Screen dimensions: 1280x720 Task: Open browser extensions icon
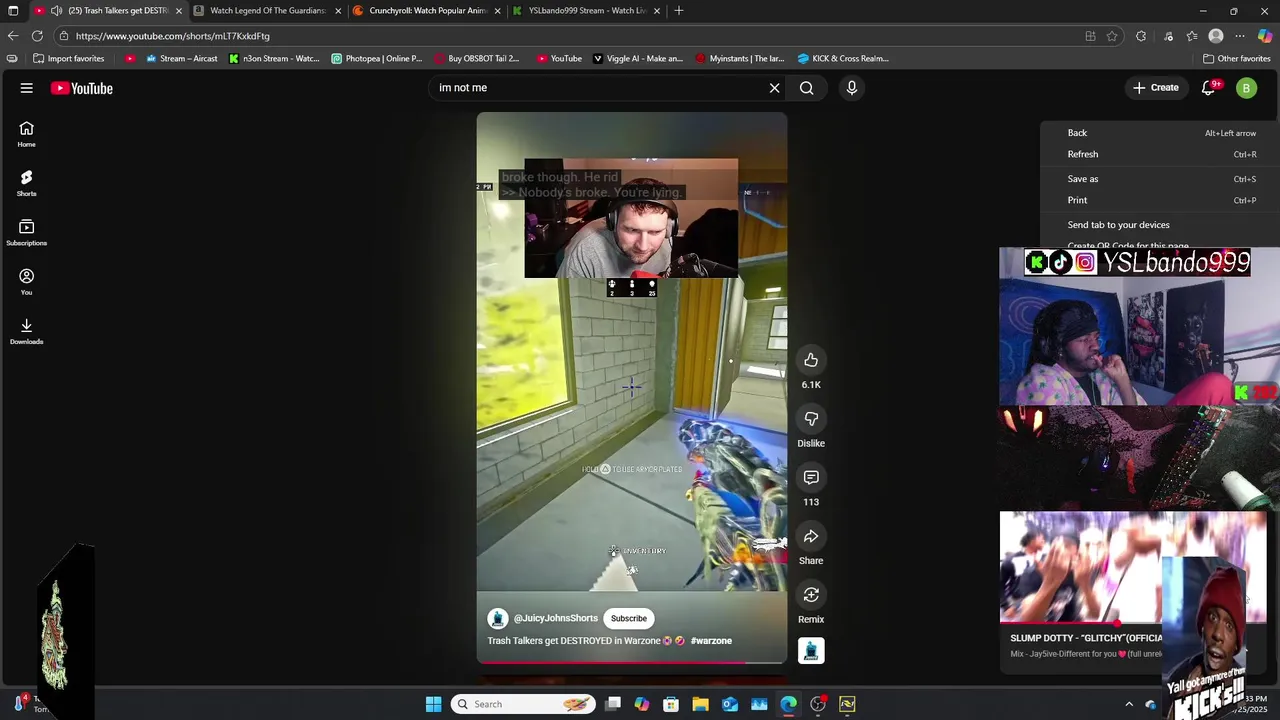[1141, 36]
